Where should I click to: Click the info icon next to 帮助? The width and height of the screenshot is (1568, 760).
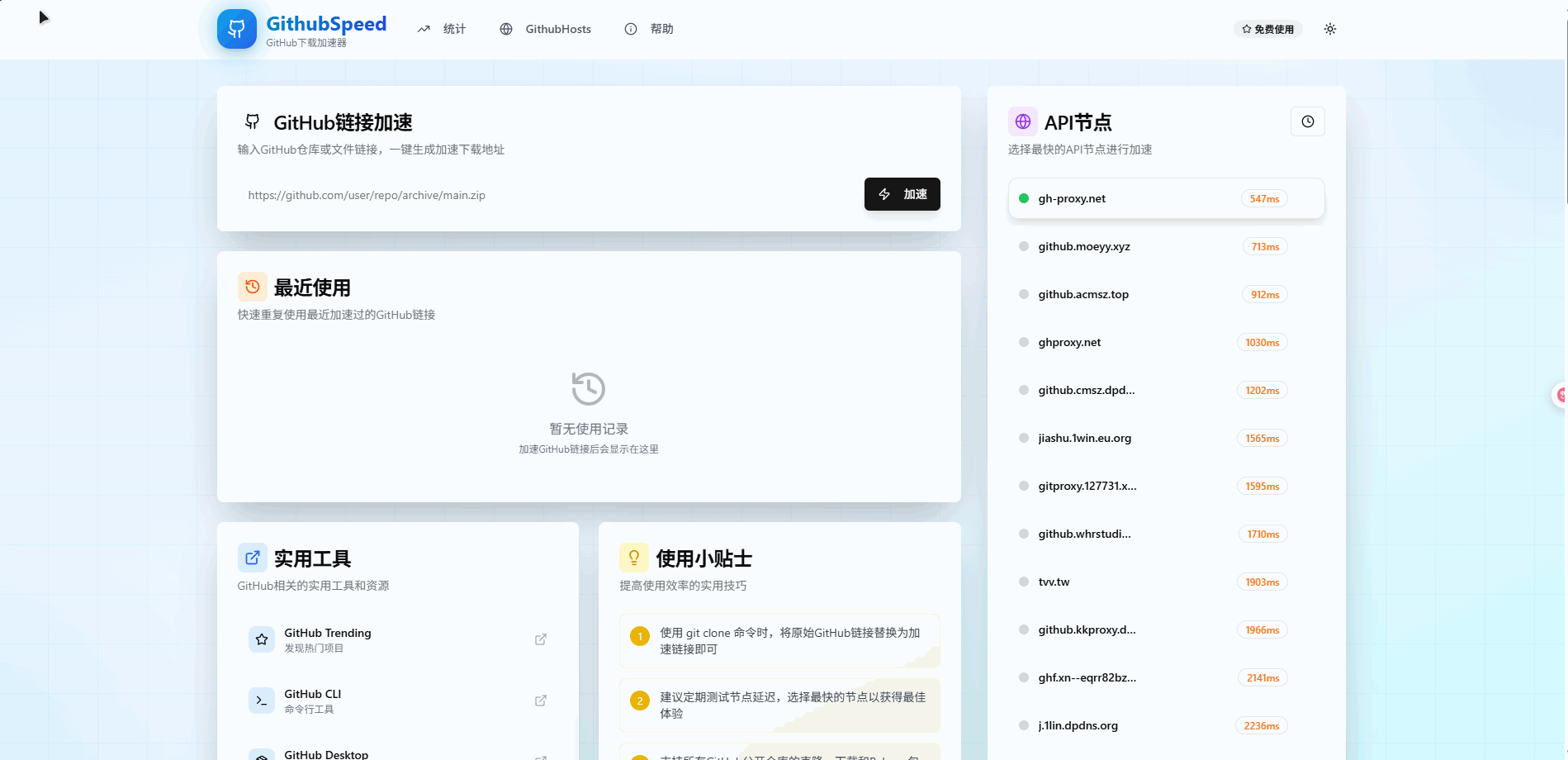point(631,29)
